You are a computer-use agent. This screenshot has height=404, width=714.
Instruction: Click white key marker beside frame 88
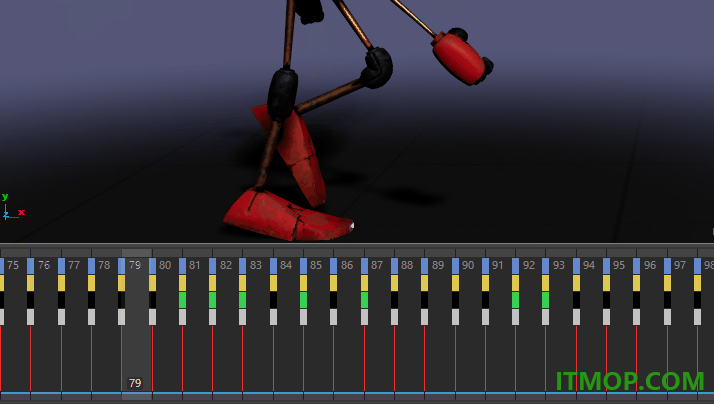coord(394,317)
